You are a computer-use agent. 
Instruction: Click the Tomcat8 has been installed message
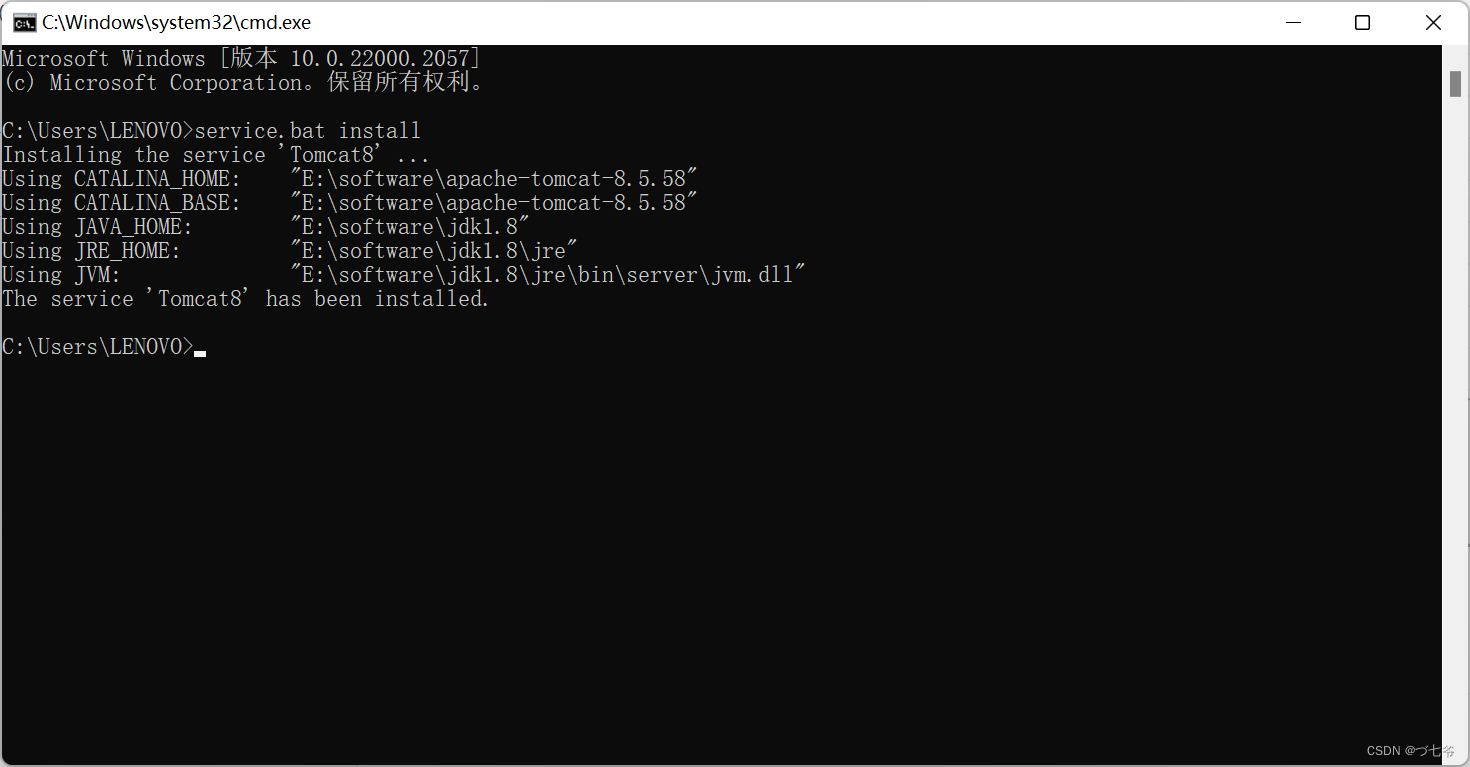point(245,298)
